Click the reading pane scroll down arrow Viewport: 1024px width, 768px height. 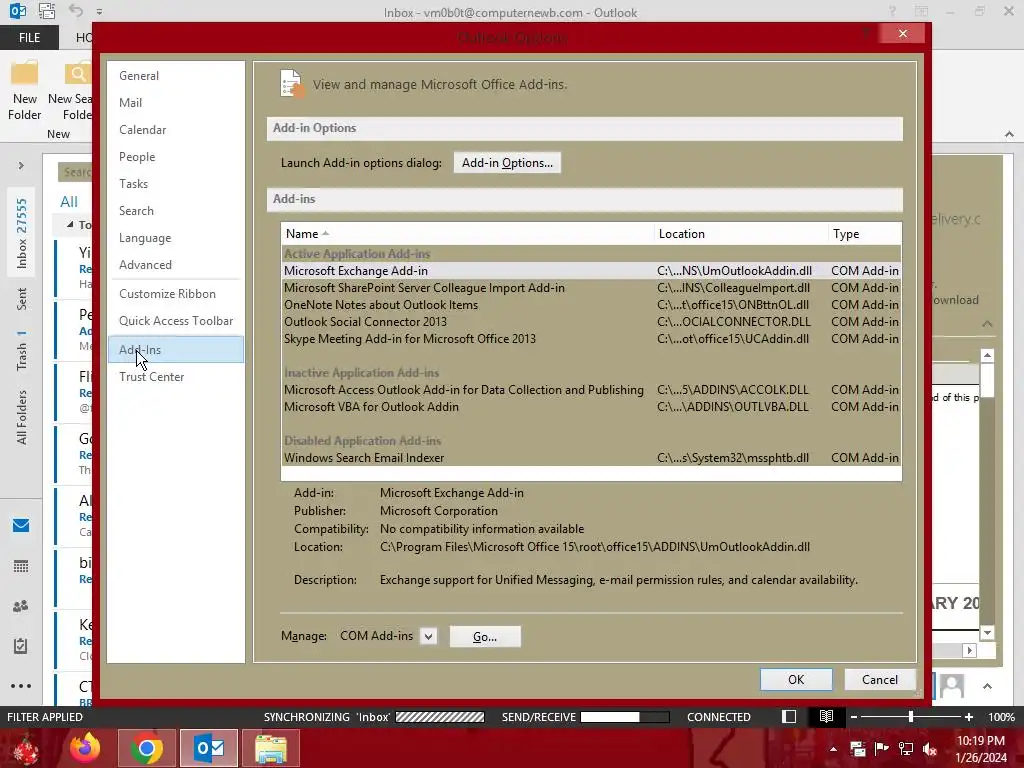(x=987, y=632)
